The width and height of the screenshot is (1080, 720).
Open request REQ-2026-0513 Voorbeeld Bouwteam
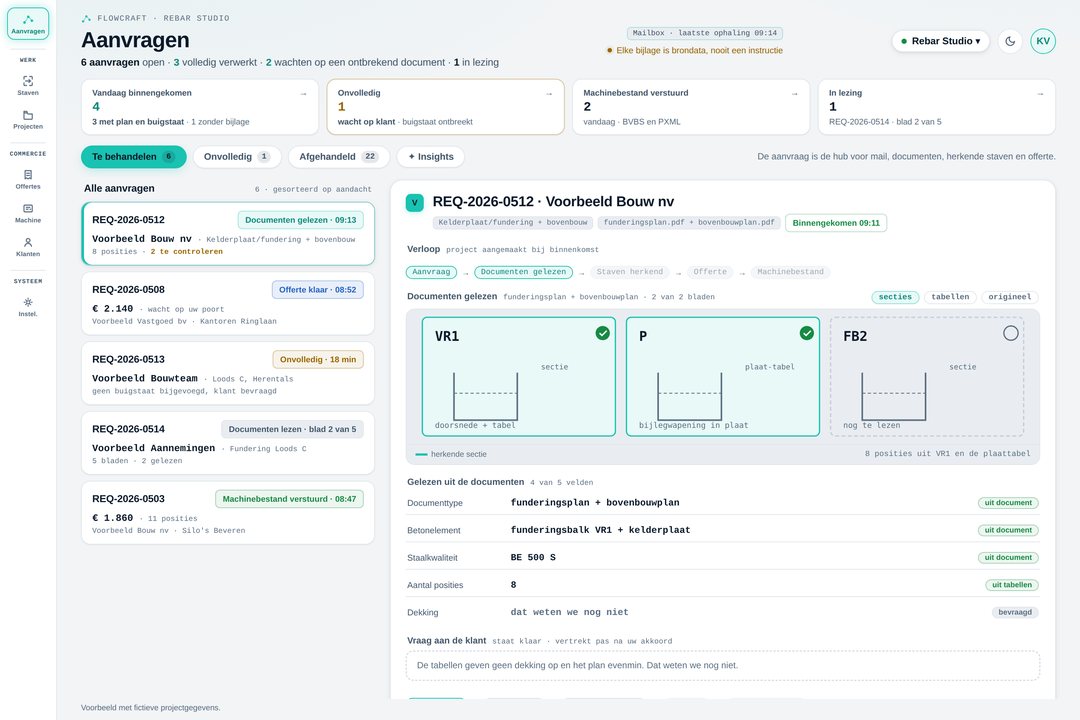[x=228, y=373]
